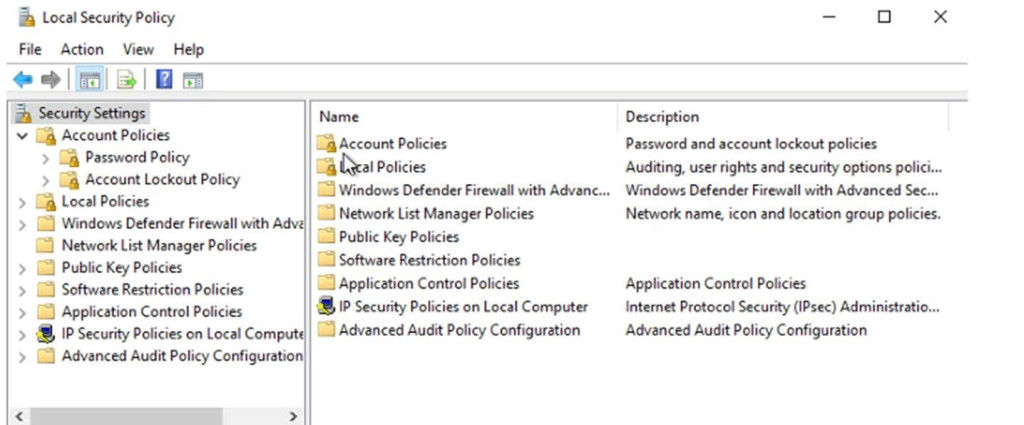Image resolution: width=1024 pixels, height=425 pixels.
Task: Click Account Policies folder icon in list pane
Action: point(327,144)
